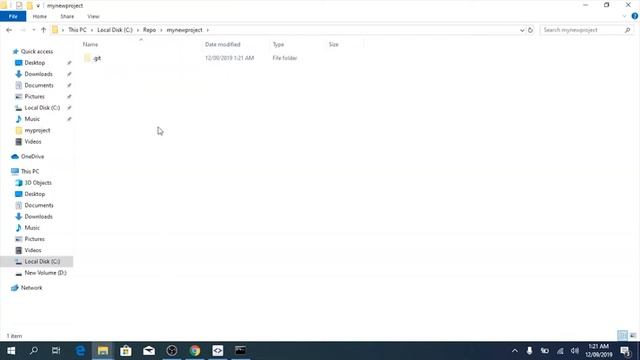Click the microphone tray icon
Viewport: 640px width, 360px height.
(529, 351)
